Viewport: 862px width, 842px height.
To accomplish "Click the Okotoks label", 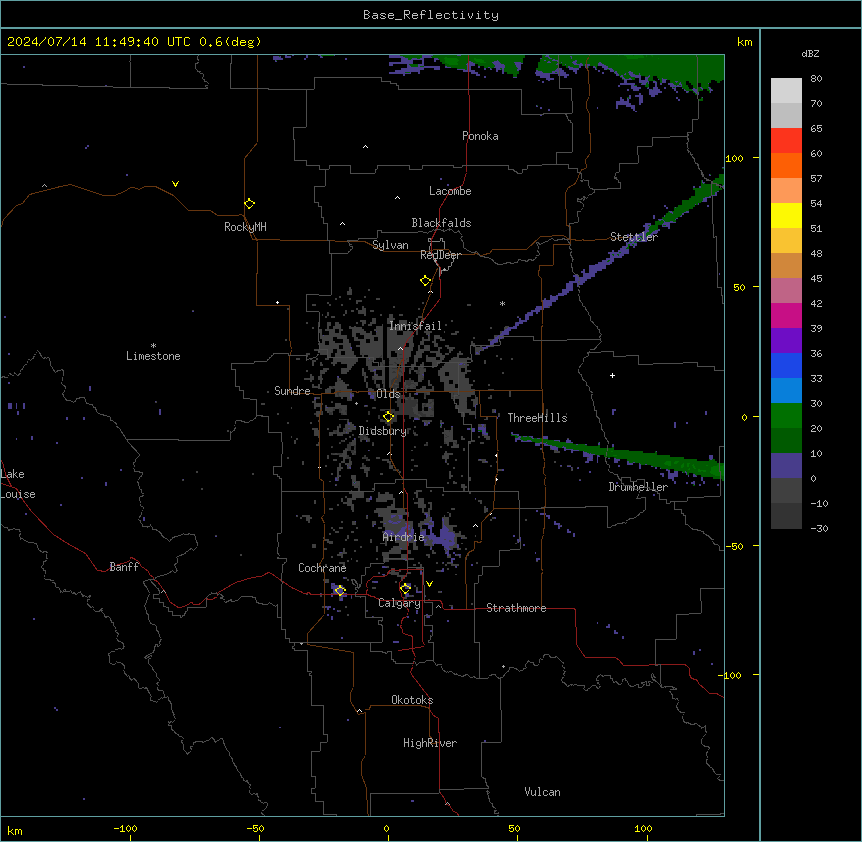I will coord(412,700).
